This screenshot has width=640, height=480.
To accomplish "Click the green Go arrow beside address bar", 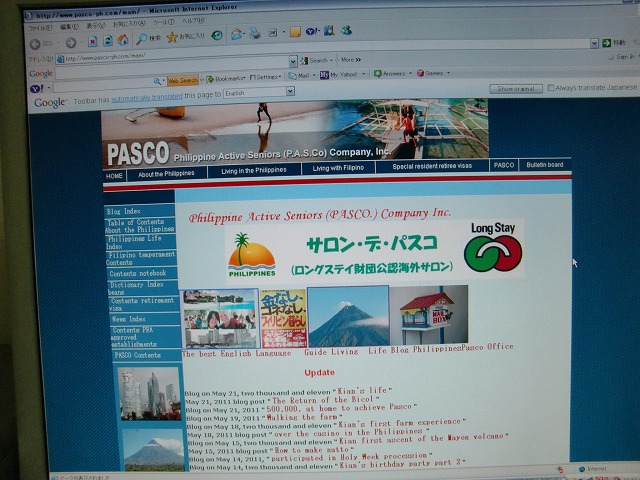I will pos(606,42).
